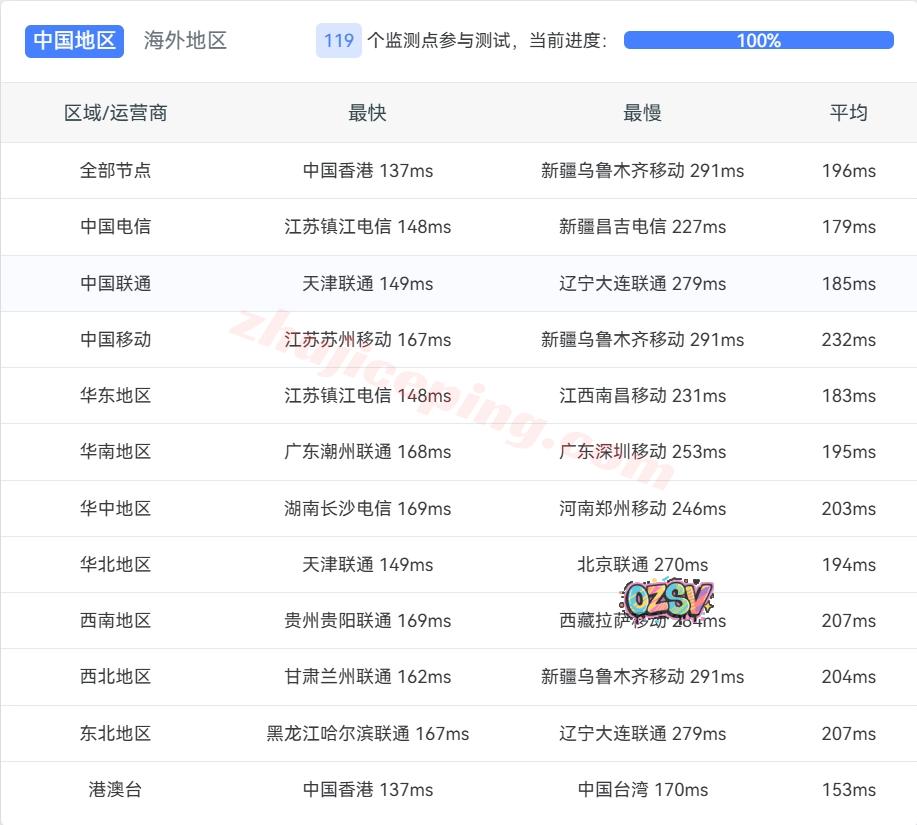
Task: Switch to the 中国地区 tab
Action: coord(74,41)
